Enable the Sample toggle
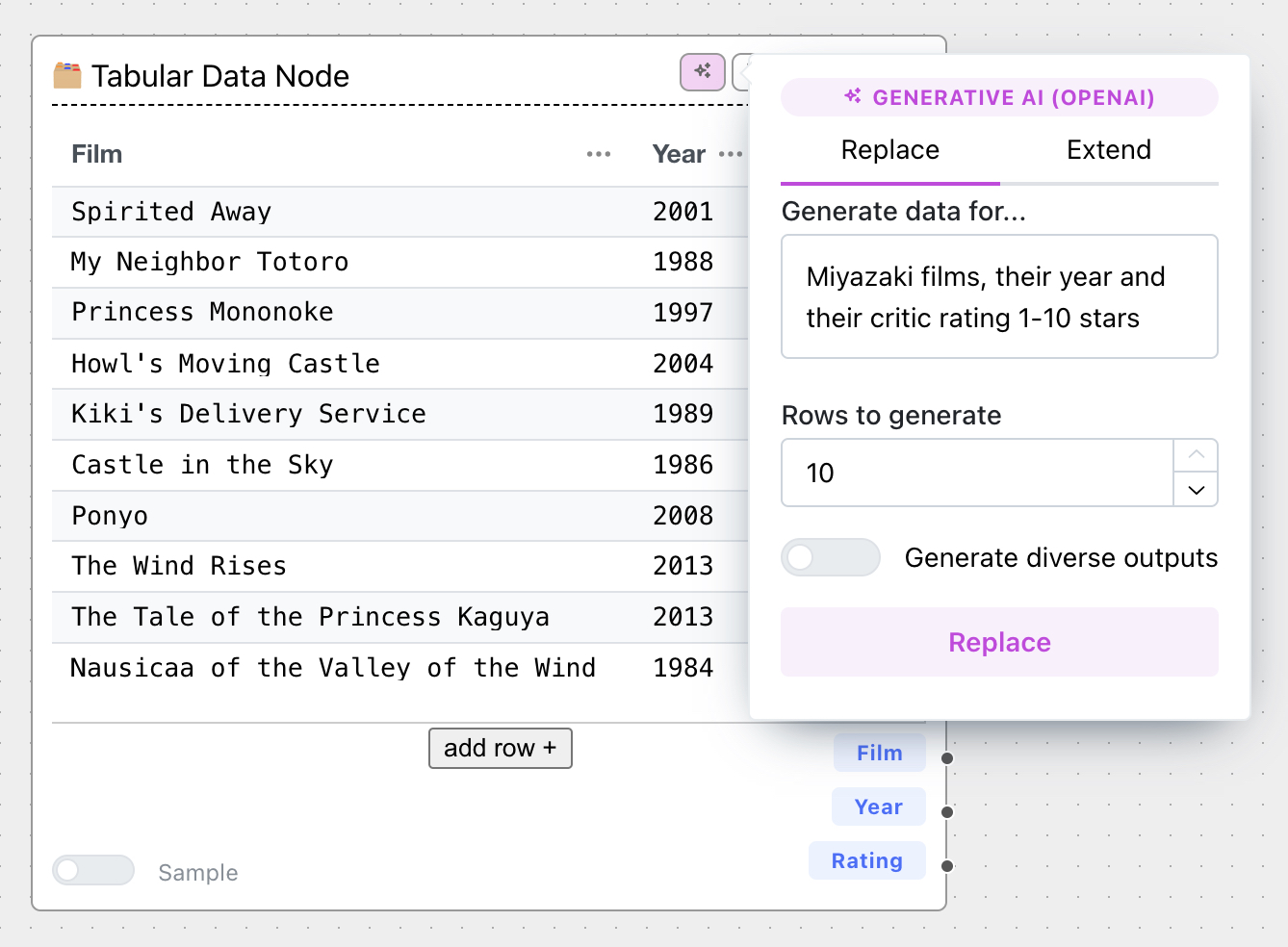1288x947 pixels. pos(93,870)
